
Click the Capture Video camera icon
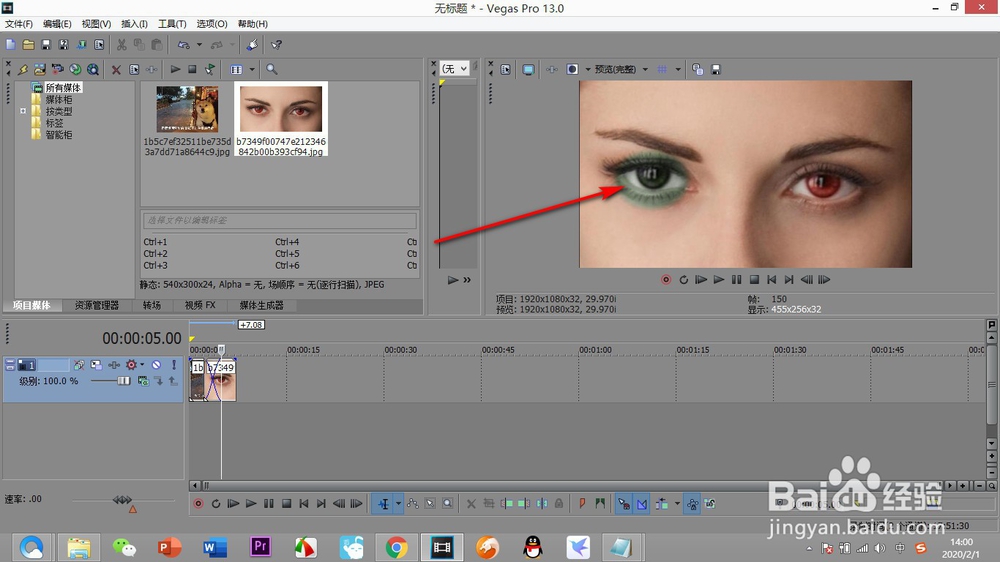pos(57,69)
